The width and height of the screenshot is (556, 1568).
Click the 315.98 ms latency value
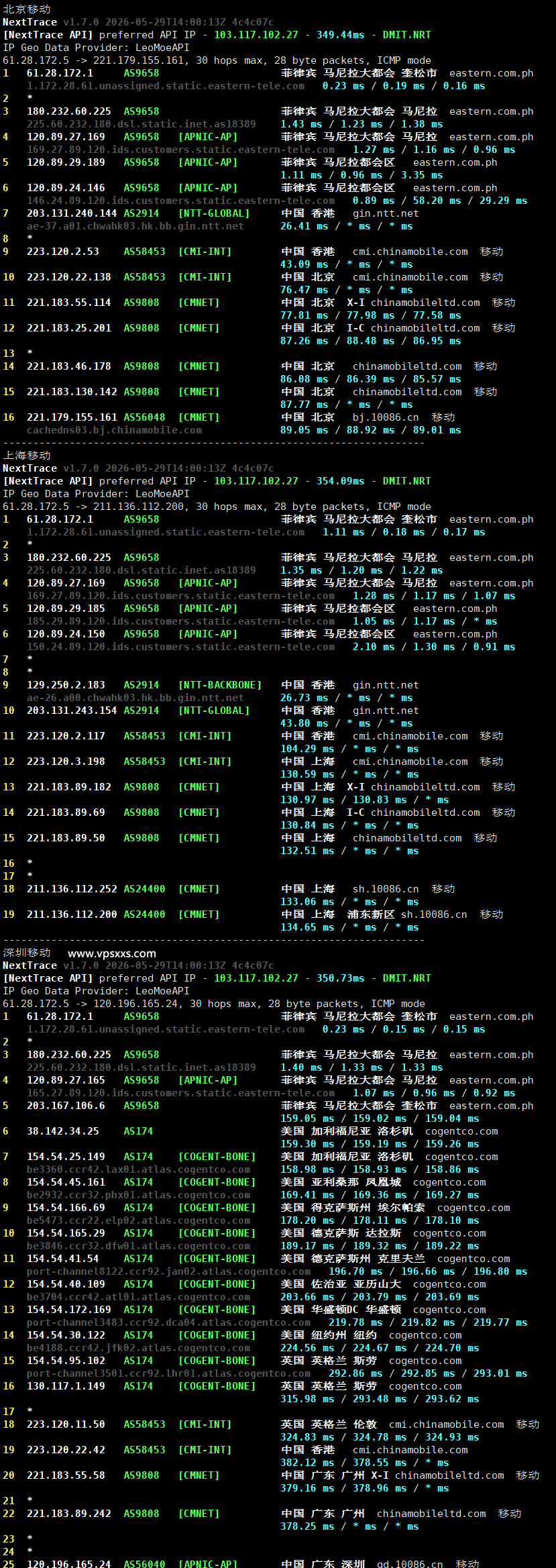coord(307,1399)
